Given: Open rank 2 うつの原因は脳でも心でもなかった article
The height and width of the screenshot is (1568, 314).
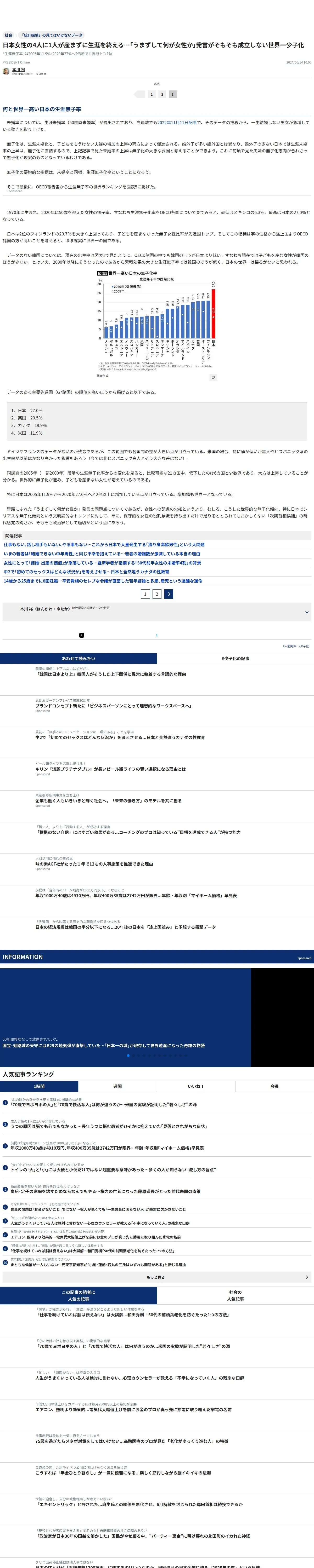Looking at the screenshot, I should (x=109, y=1127).
